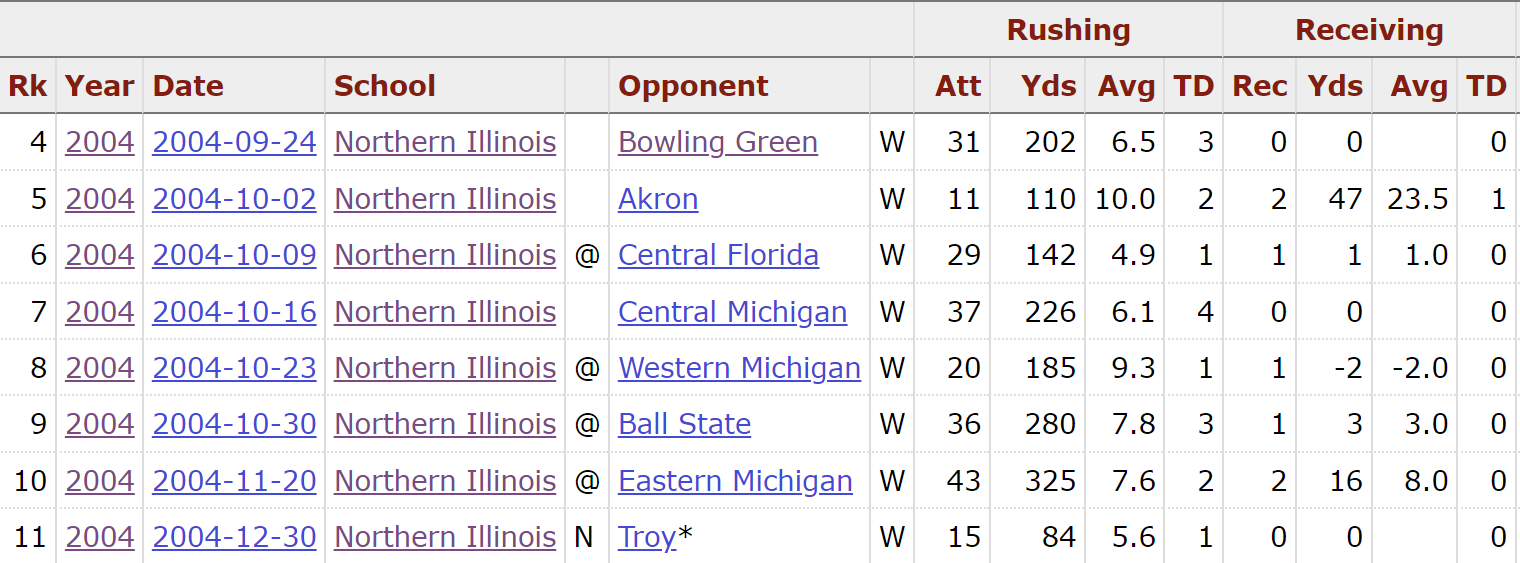Screen dimensions: 1520x563
Task: Click the Akron opponent link
Action: [658, 199]
